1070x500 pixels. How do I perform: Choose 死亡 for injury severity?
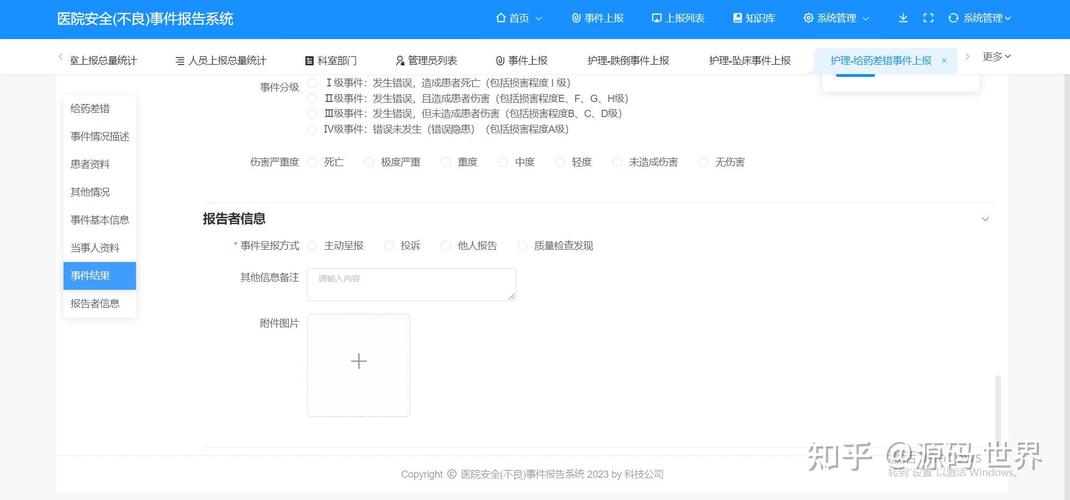[313, 162]
